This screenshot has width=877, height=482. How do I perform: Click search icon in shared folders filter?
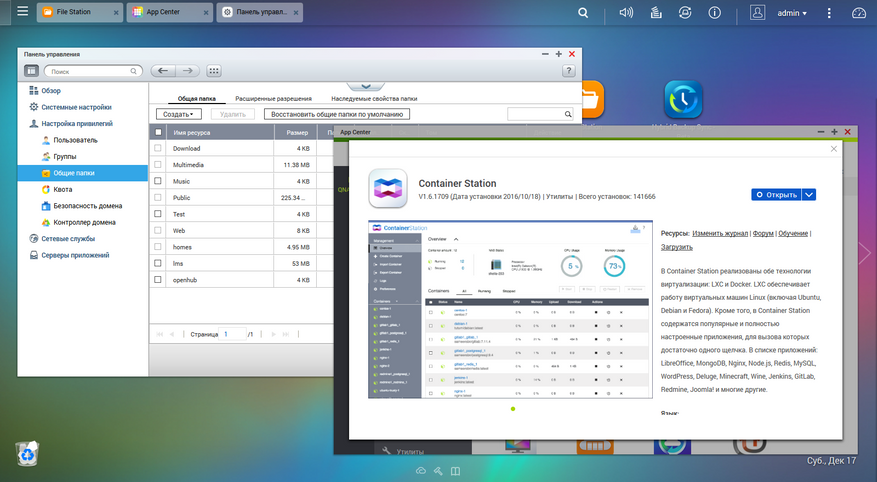(568, 114)
